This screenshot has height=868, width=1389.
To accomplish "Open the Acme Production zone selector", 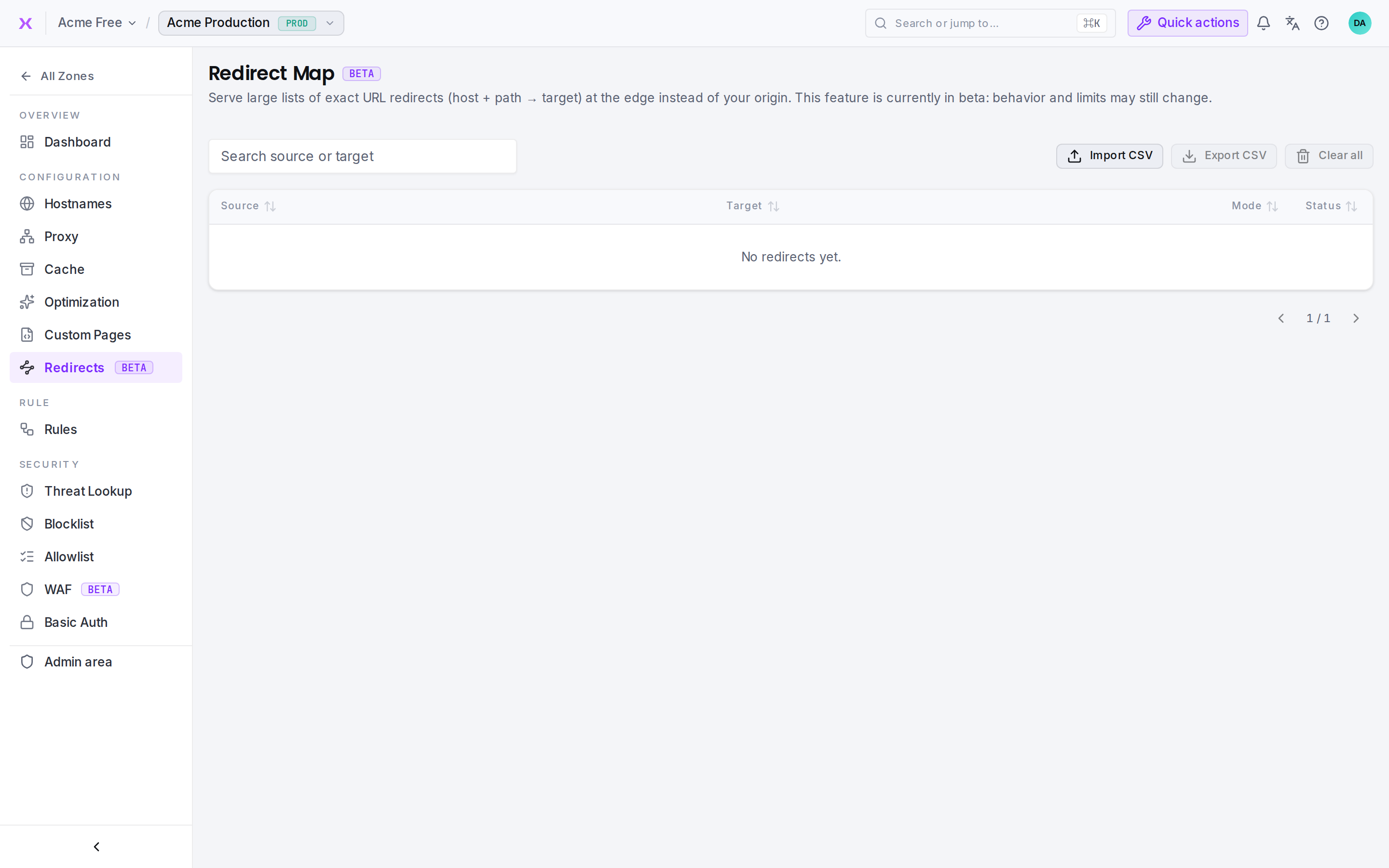I will [x=251, y=23].
